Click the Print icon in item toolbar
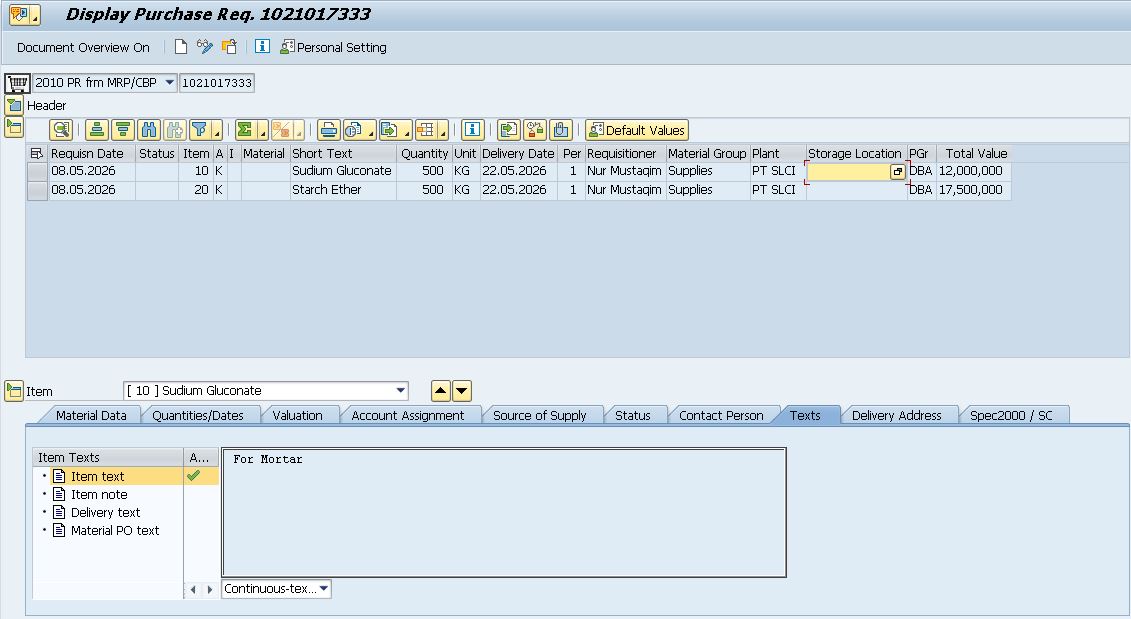 point(328,130)
